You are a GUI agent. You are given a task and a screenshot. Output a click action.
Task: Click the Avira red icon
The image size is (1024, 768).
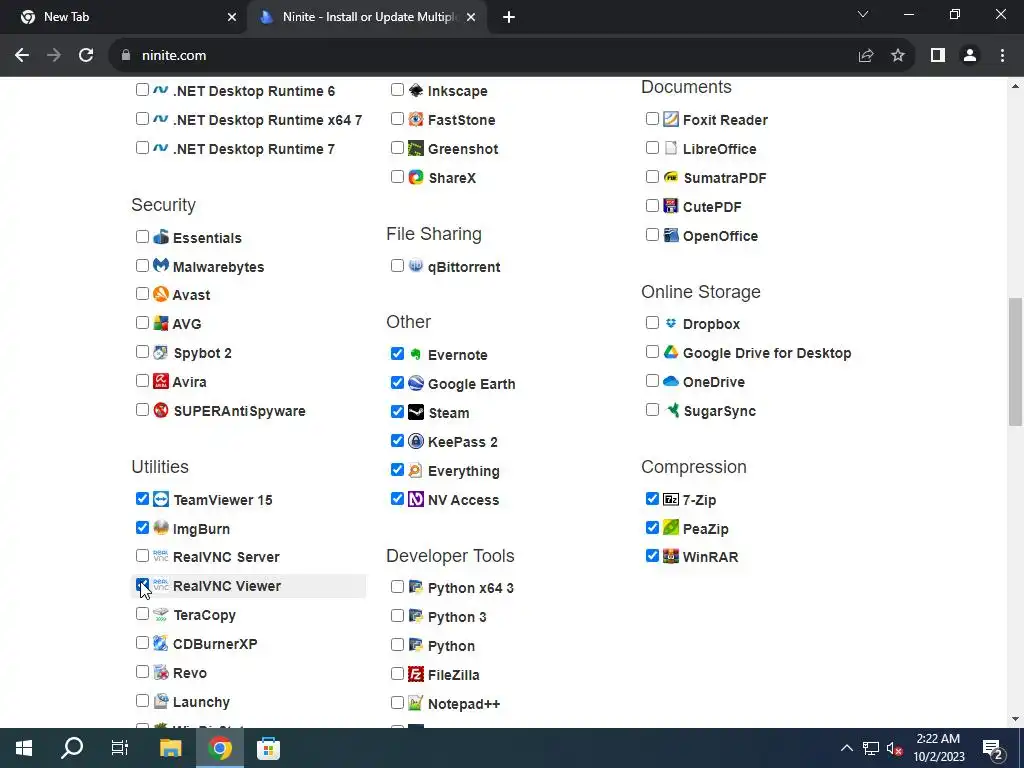coord(161,381)
